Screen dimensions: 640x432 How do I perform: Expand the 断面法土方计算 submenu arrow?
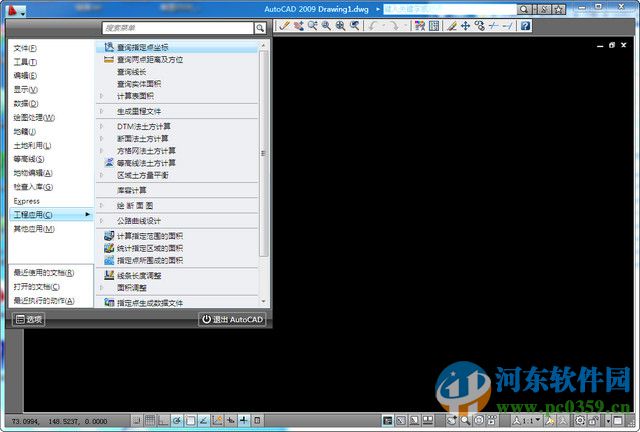tap(101, 138)
